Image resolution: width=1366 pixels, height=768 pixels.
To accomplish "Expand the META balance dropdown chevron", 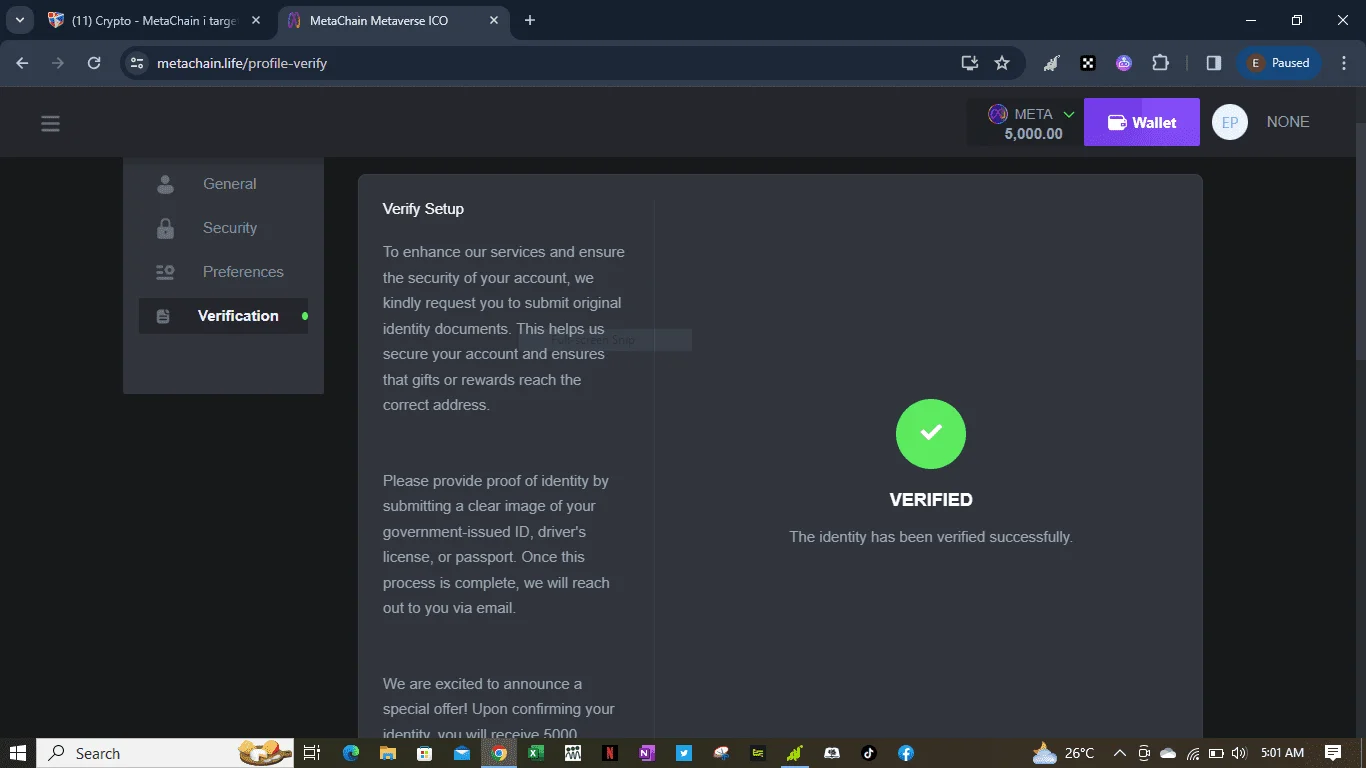I will tap(1068, 114).
